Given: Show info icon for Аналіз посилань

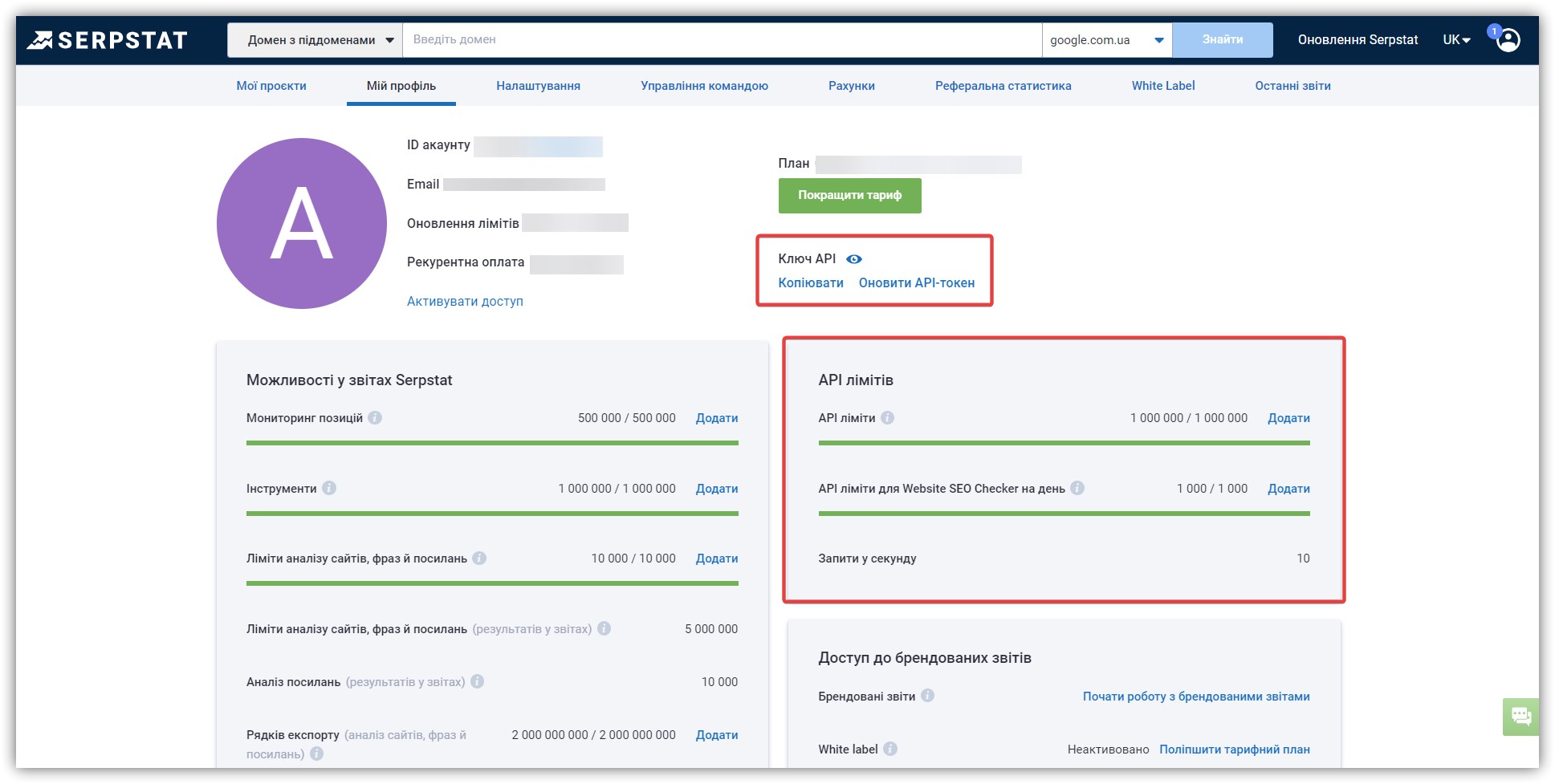Looking at the screenshot, I should point(477,681).
